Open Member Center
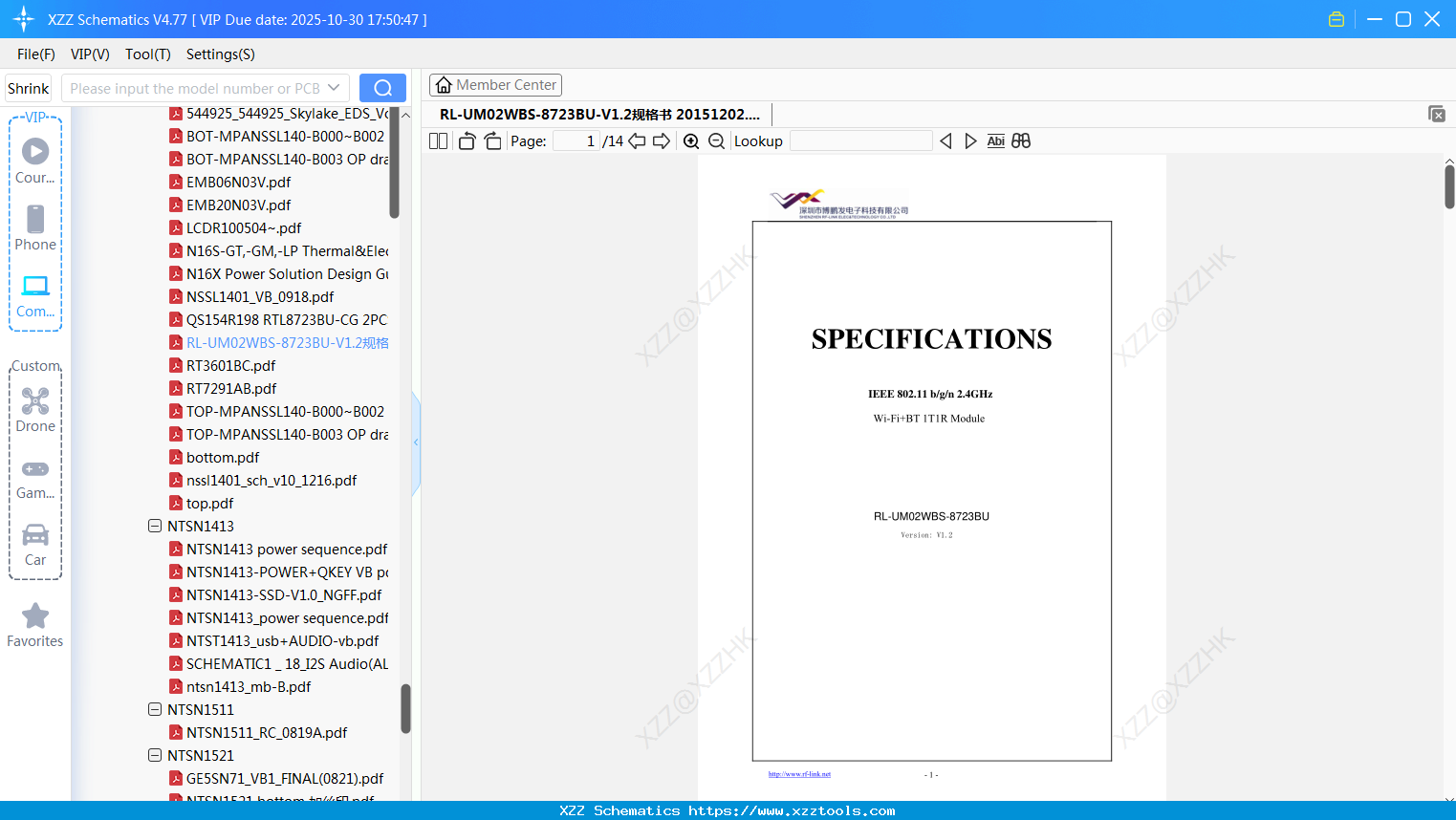Screen dimensions: 1456x820 click(x=495, y=85)
